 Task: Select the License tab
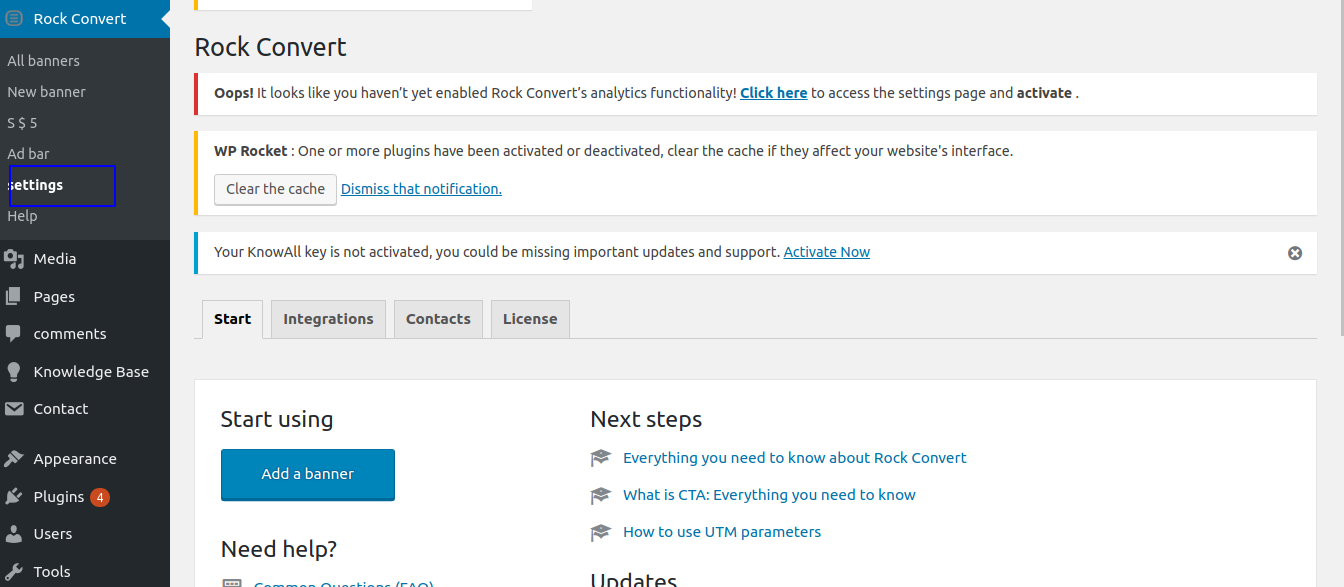coord(530,319)
